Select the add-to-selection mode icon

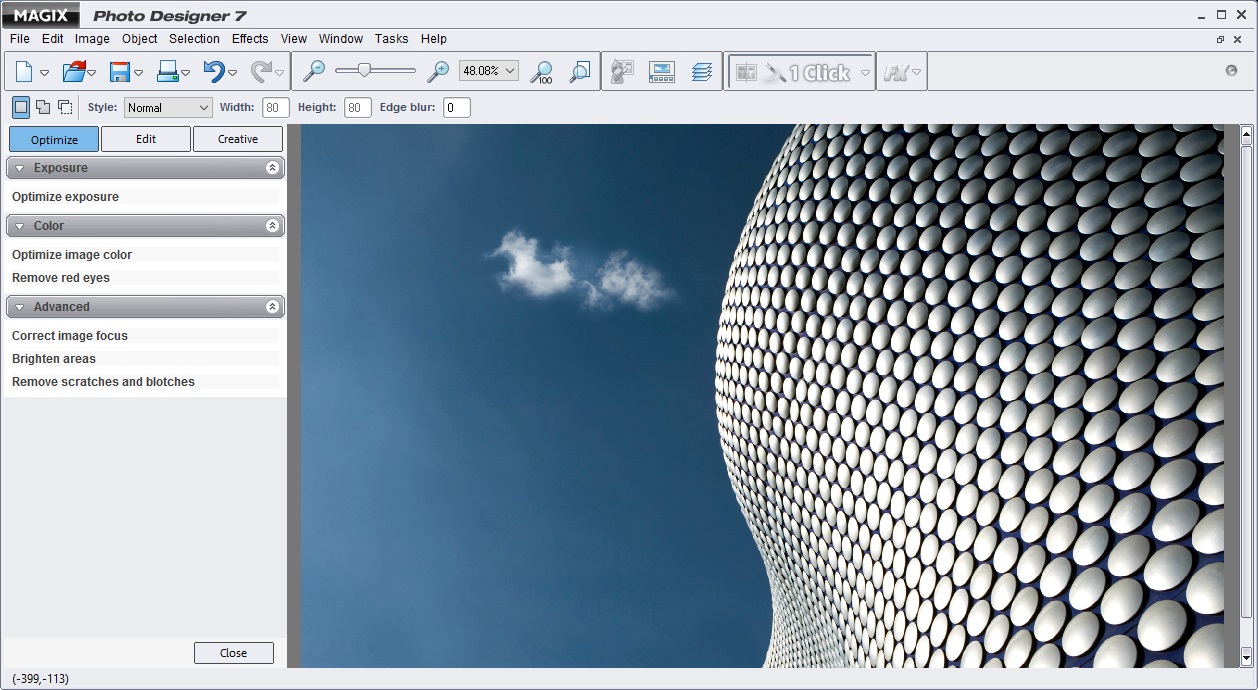(x=43, y=107)
